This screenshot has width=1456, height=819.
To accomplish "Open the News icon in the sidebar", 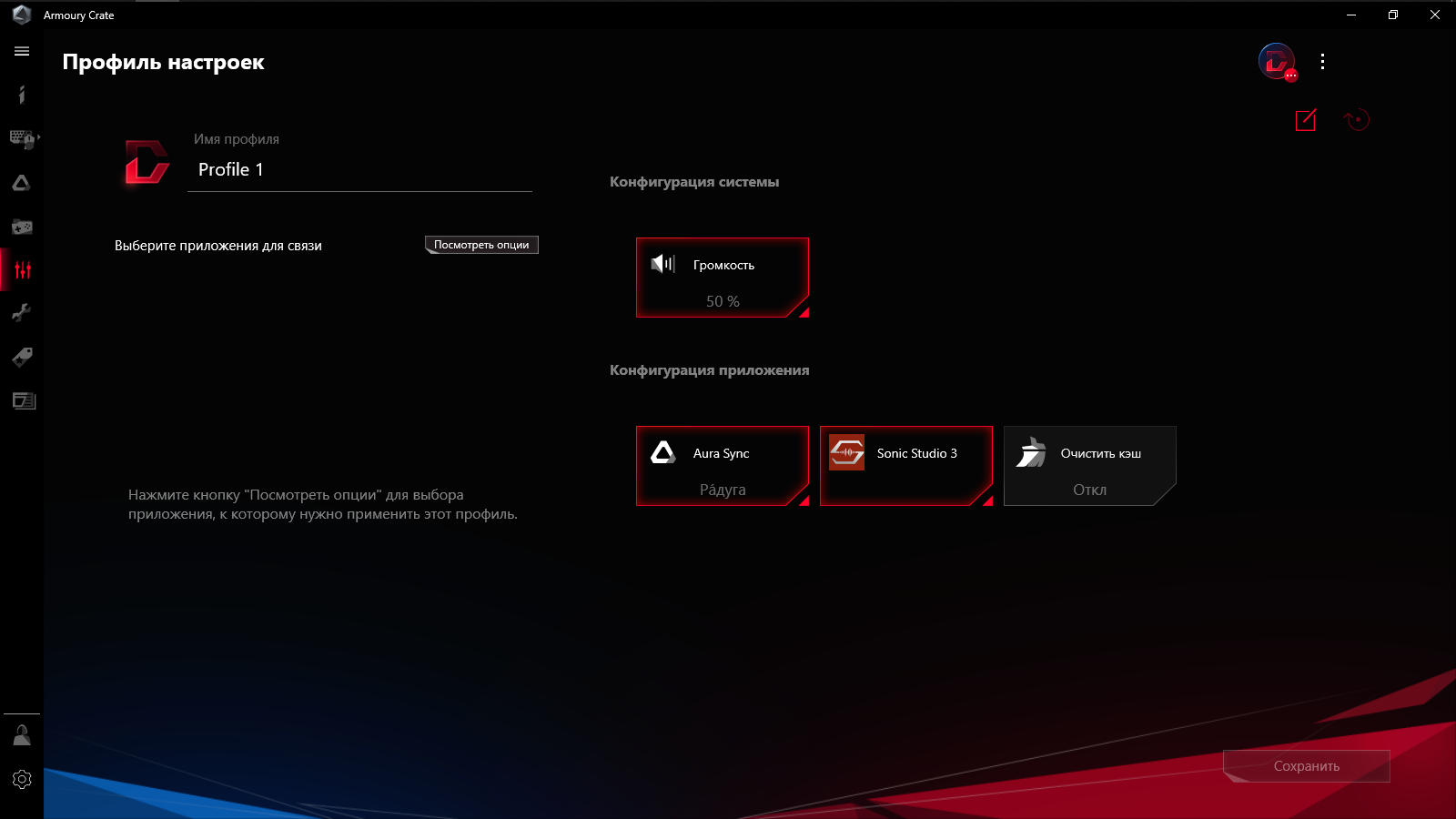I will click(x=22, y=400).
